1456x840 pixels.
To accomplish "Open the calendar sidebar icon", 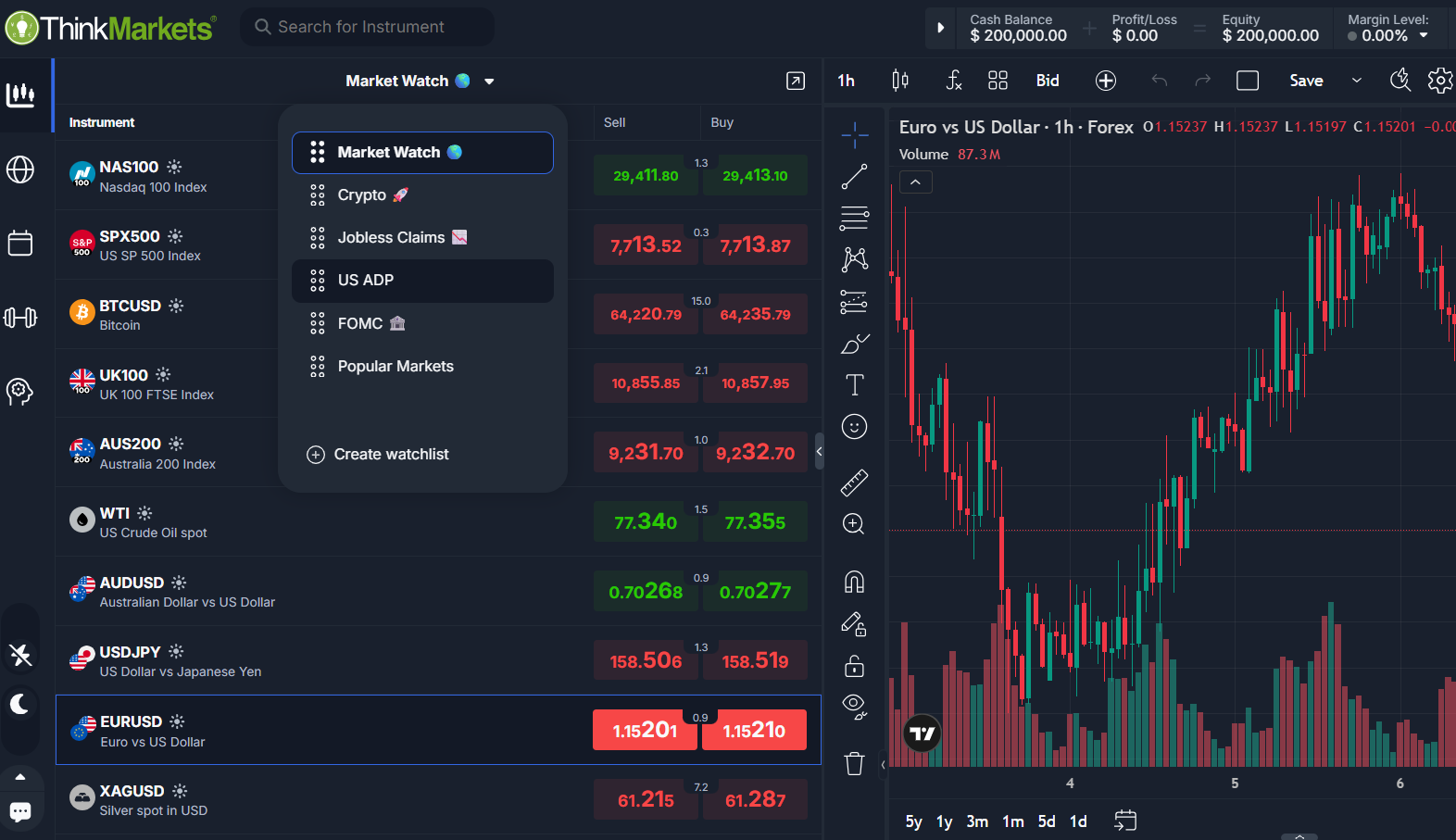I will point(20,243).
